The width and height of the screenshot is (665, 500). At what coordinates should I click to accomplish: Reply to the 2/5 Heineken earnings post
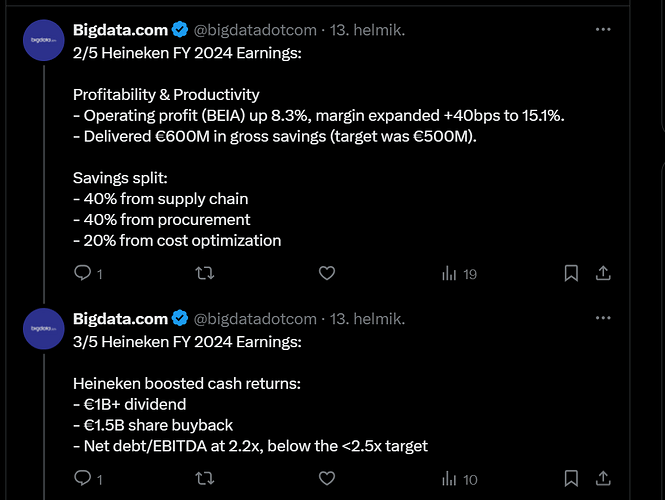84,273
